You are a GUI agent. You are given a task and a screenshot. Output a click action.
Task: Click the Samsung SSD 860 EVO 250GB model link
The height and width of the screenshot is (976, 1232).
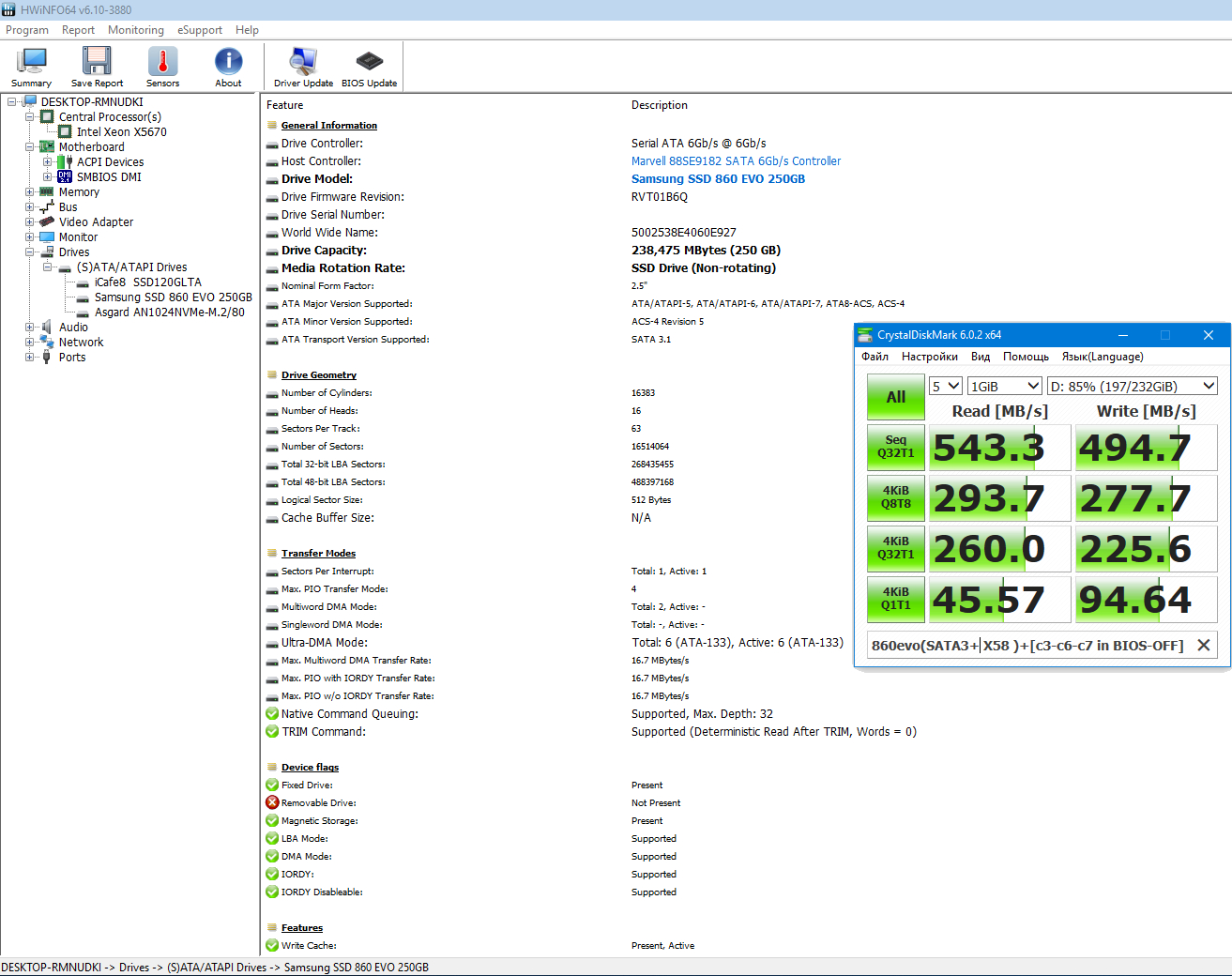pyautogui.click(x=718, y=179)
